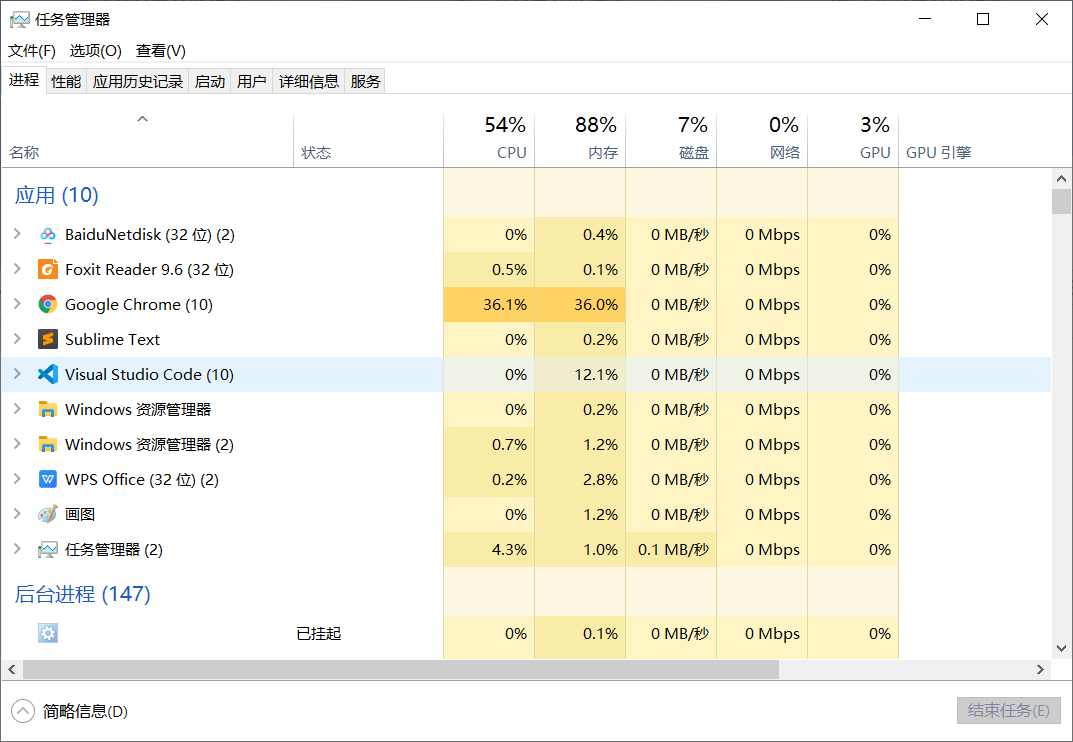This screenshot has height=742, width=1073.
Task: Sort processes by GPU column
Action: (853, 140)
